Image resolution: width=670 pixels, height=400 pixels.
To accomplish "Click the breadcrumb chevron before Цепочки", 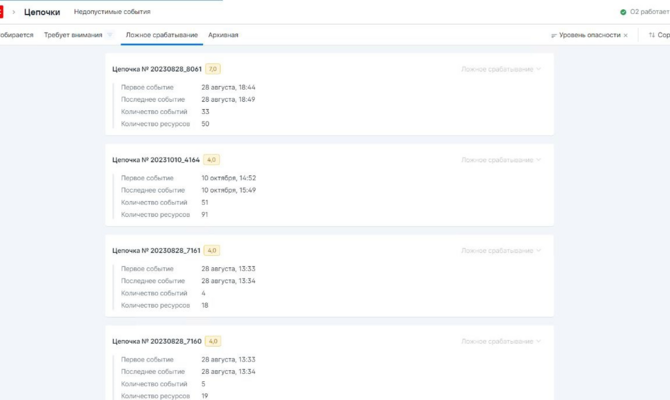I will pyautogui.click(x=14, y=12).
